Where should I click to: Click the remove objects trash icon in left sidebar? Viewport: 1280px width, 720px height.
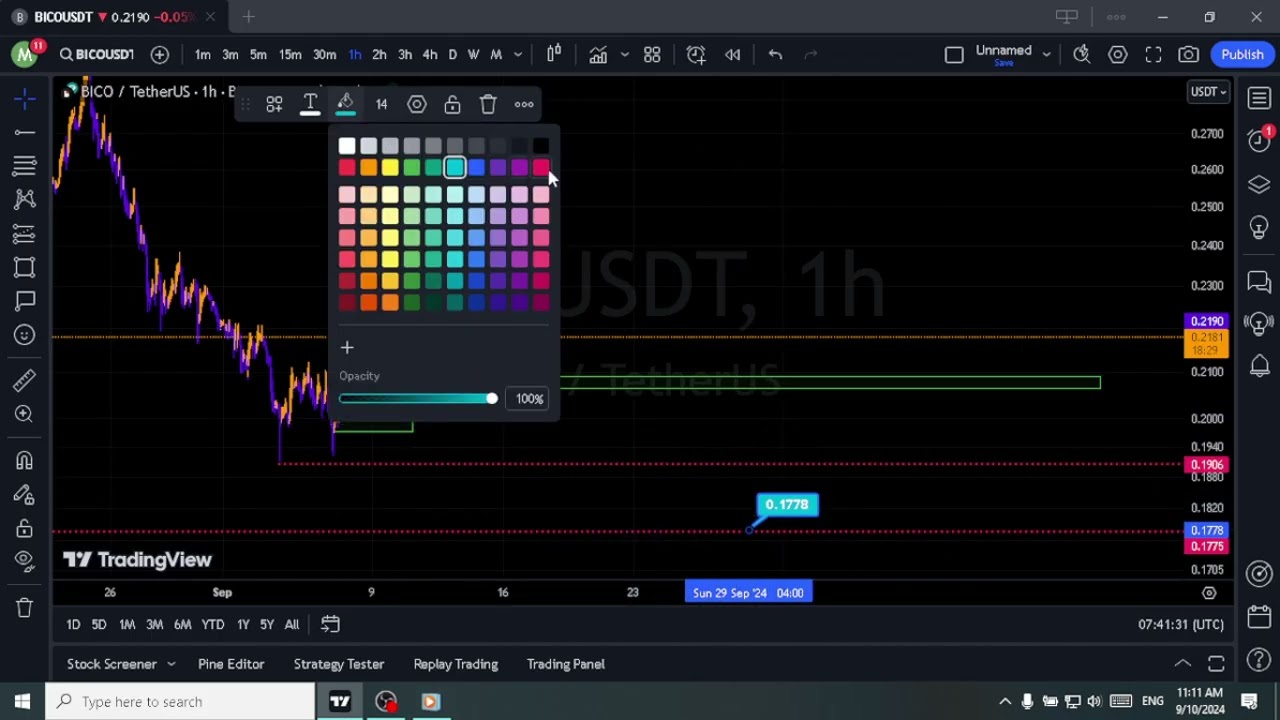25,607
